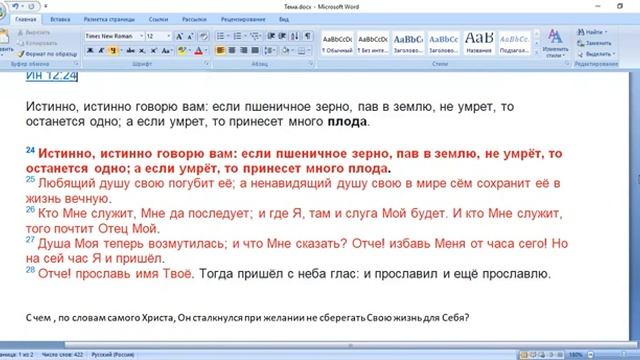Viewport: 640px width, 360px height.
Task: Switch to Print Layout view in status bar
Action: pos(524,355)
